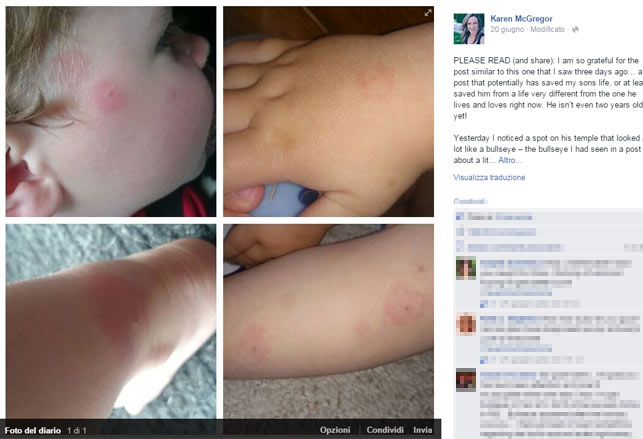Click the third commenter's avatar

466,379
